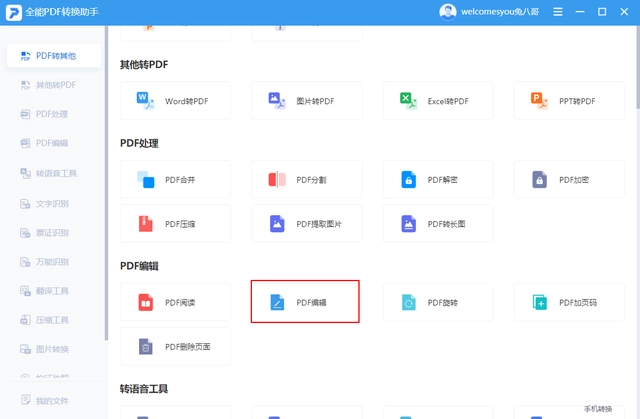Select 文字识别 in the sidebar
Screen dimensions: 640x419
(54, 204)
